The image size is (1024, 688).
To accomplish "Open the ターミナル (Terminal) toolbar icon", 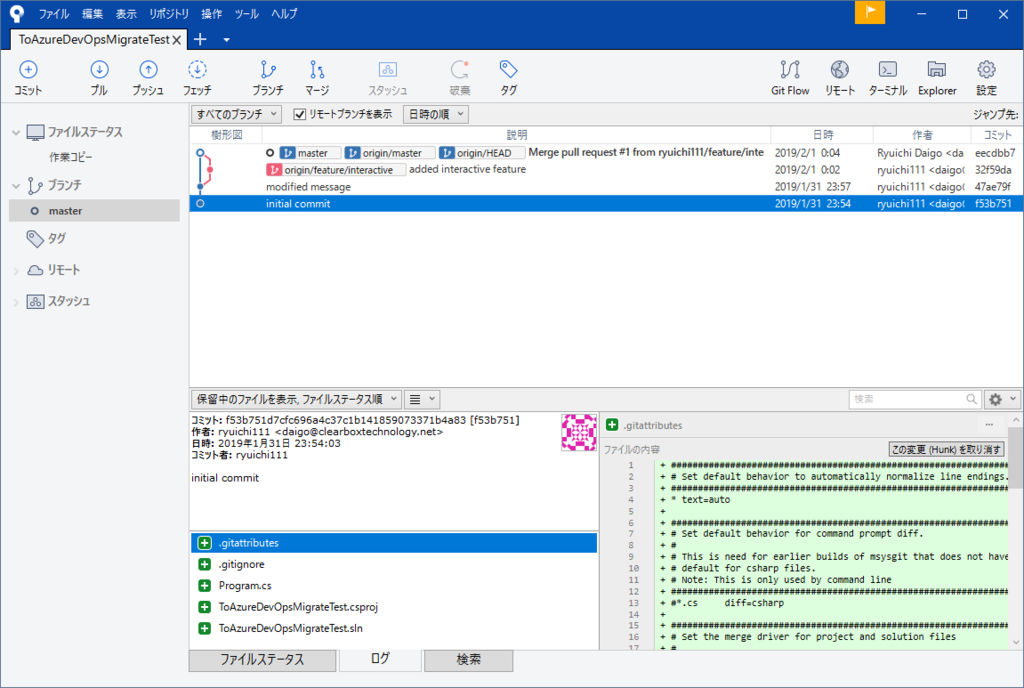I will tap(888, 78).
